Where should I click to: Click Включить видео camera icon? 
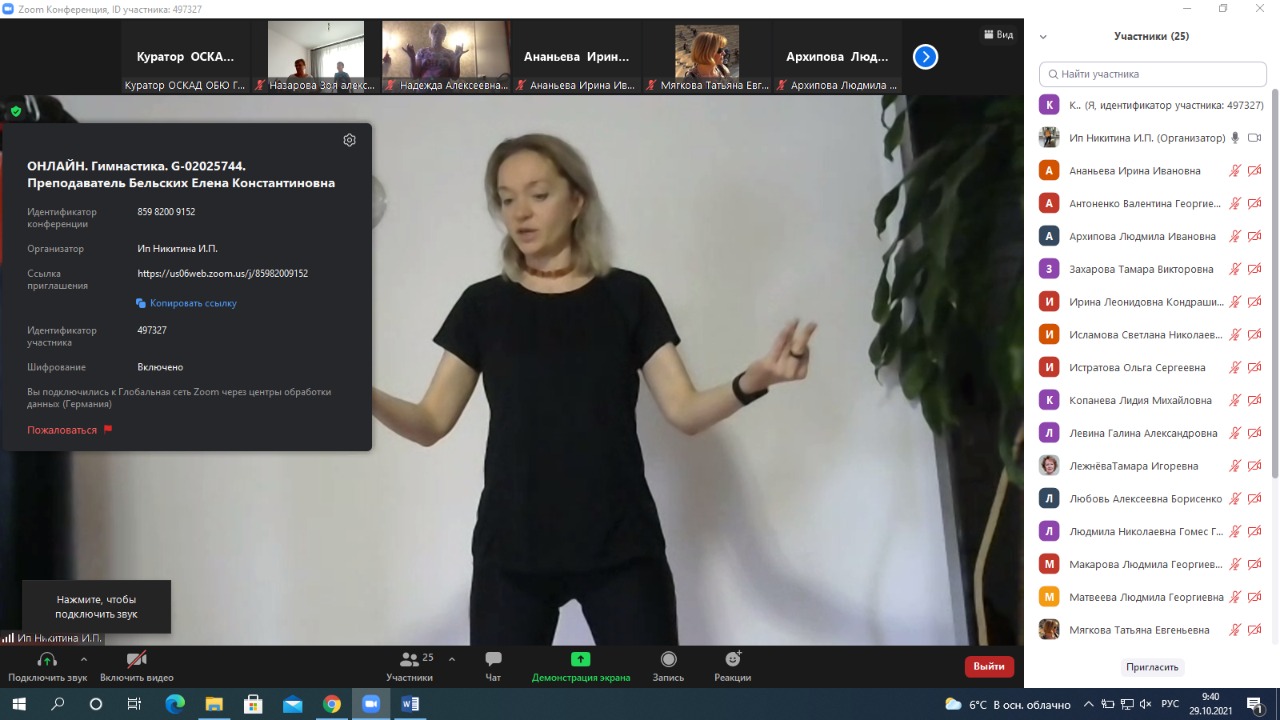[x=137, y=659]
